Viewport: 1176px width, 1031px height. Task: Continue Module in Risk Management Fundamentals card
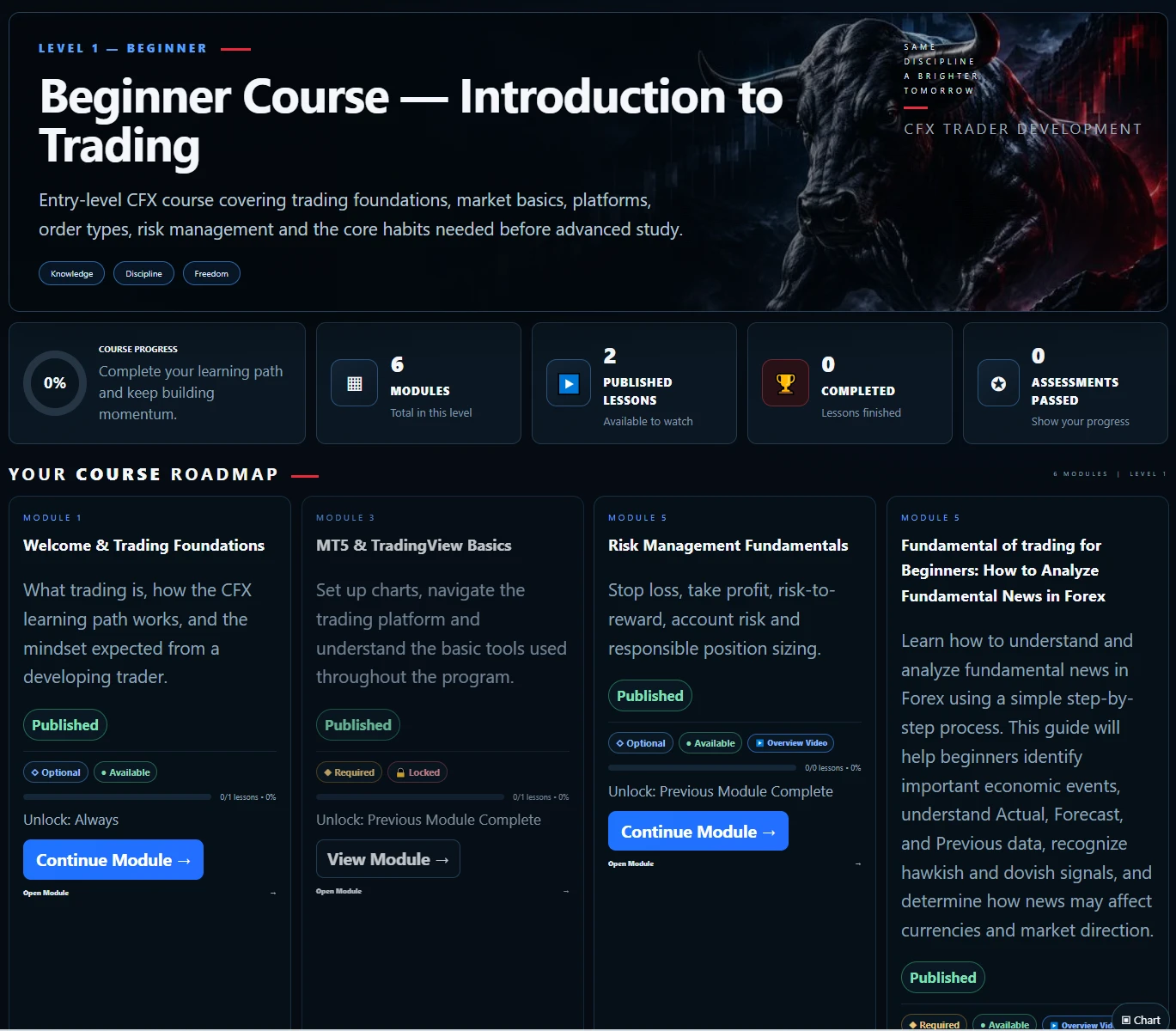tap(698, 832)
